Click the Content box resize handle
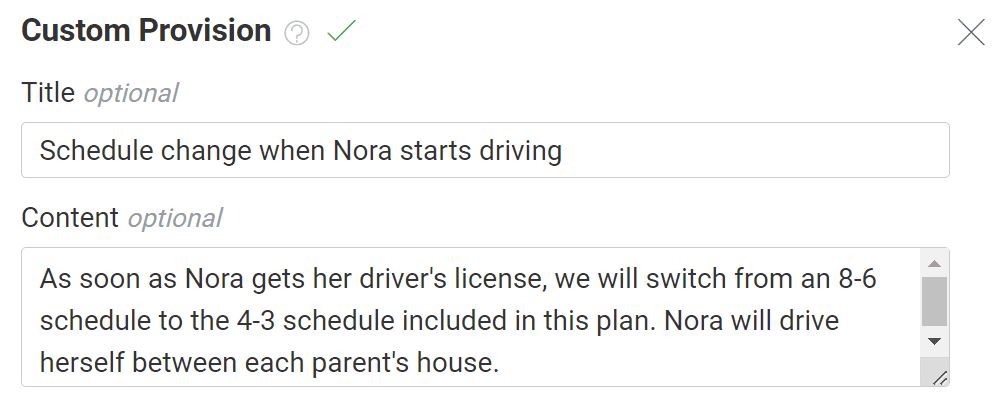 coord(939,377)
